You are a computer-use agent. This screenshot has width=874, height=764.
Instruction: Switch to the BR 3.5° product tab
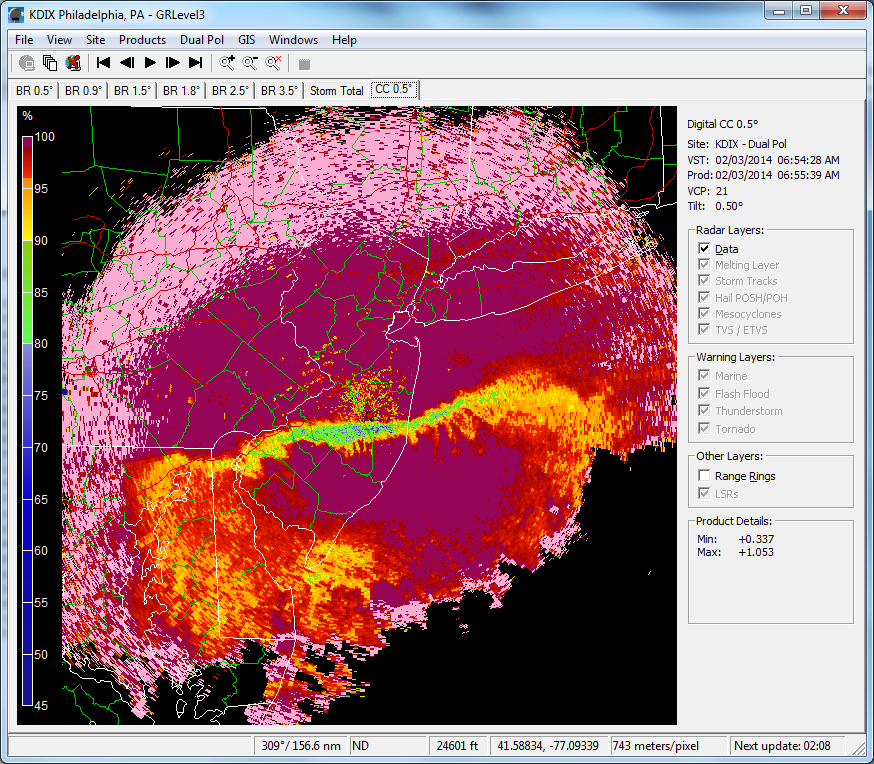click(x=279, y=90)
